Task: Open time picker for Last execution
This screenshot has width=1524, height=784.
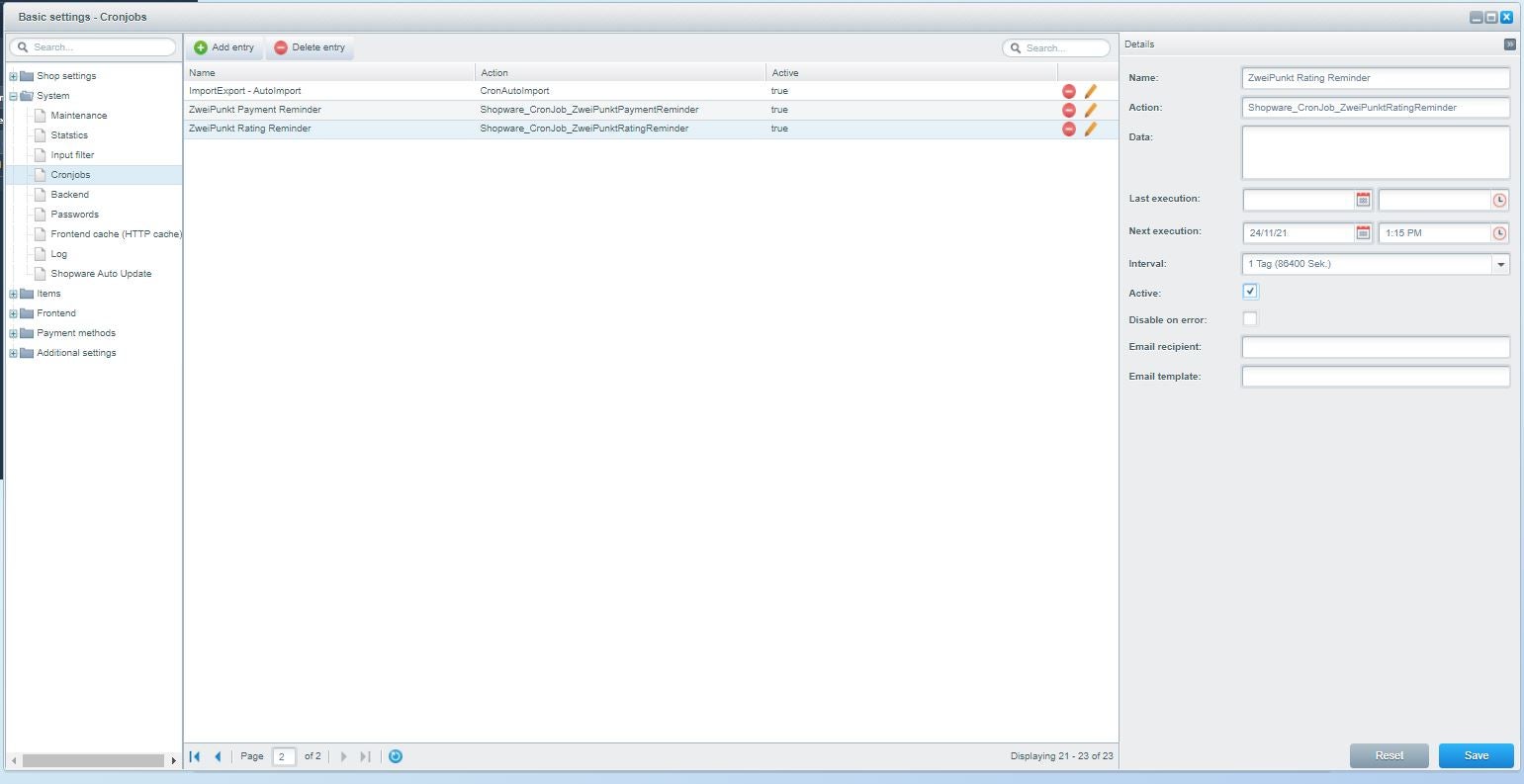Action: pyautogui.click(x=1499, y=200)
